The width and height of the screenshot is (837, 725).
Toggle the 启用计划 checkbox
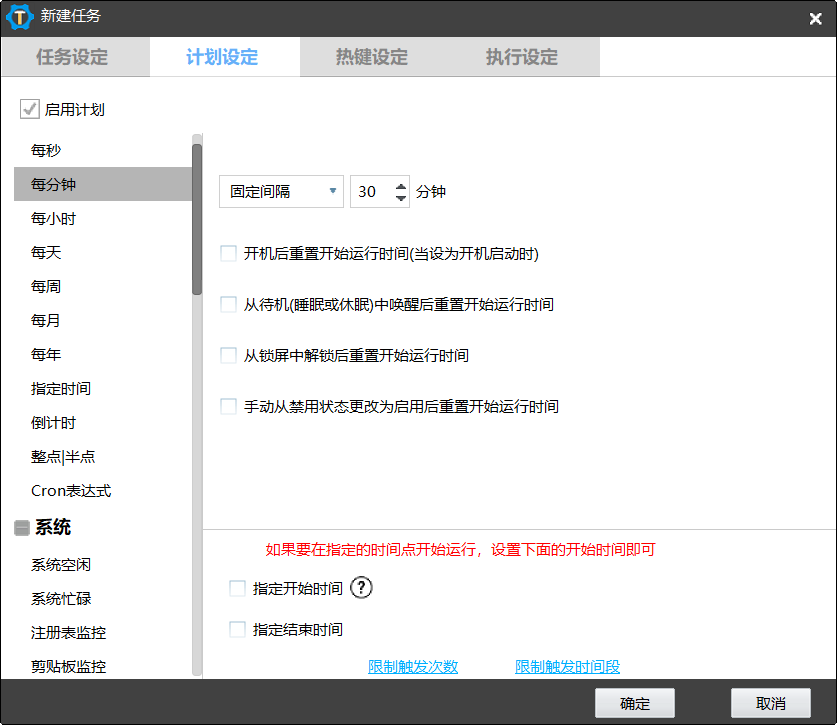pos(29,109)
